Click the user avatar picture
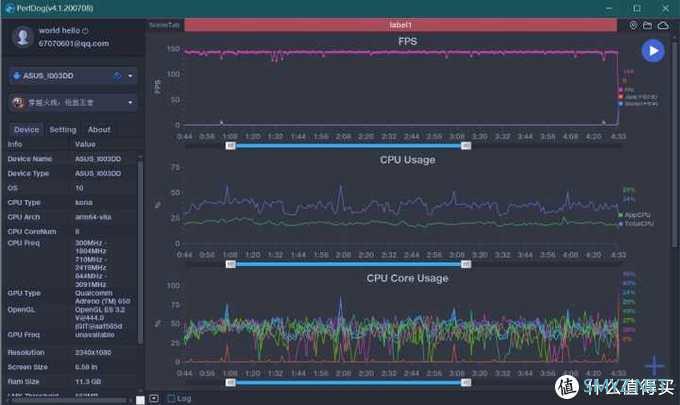680x405 pixels. [x=23, y=36]
